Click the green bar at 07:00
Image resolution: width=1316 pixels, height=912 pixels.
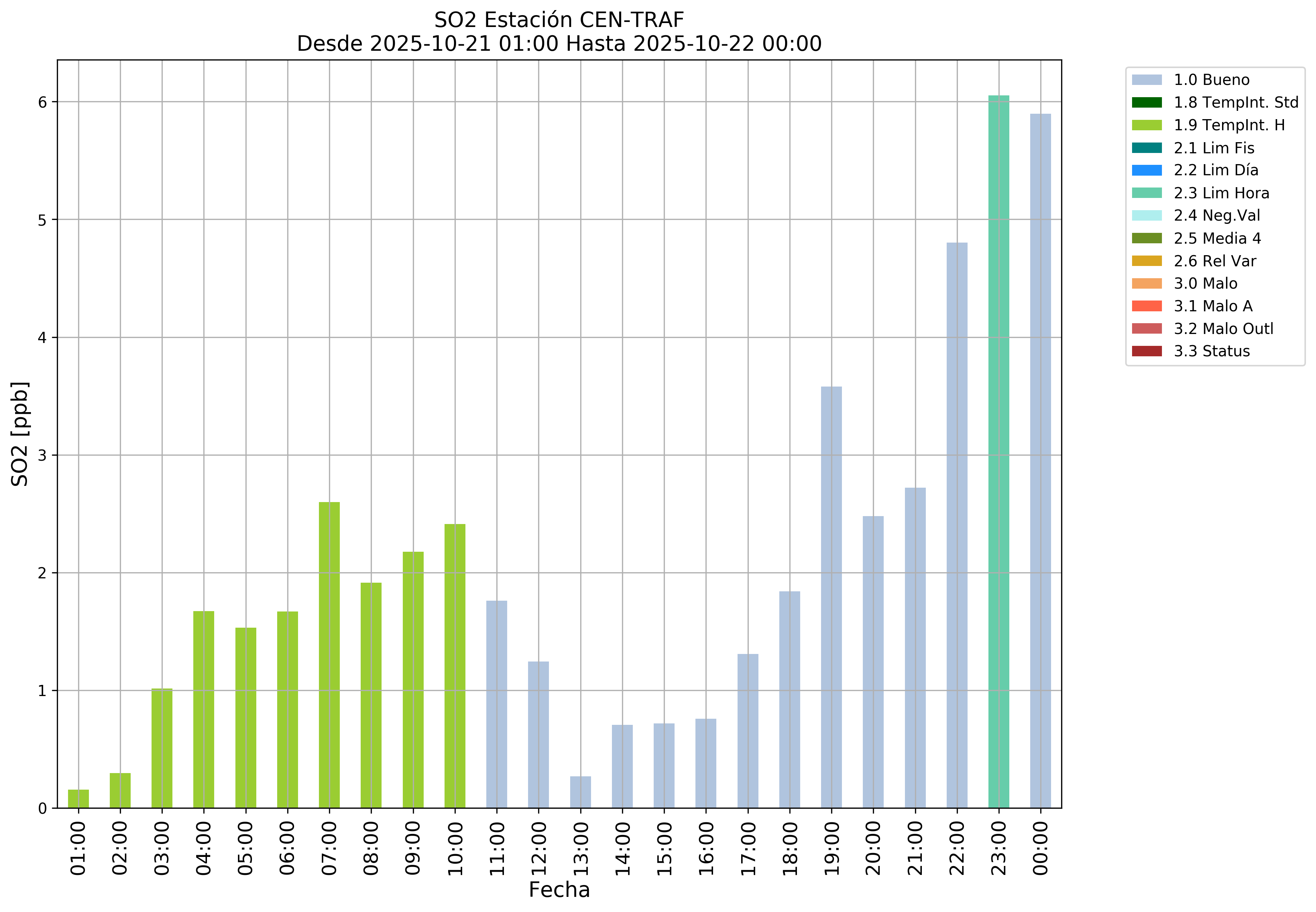[329, 655]
